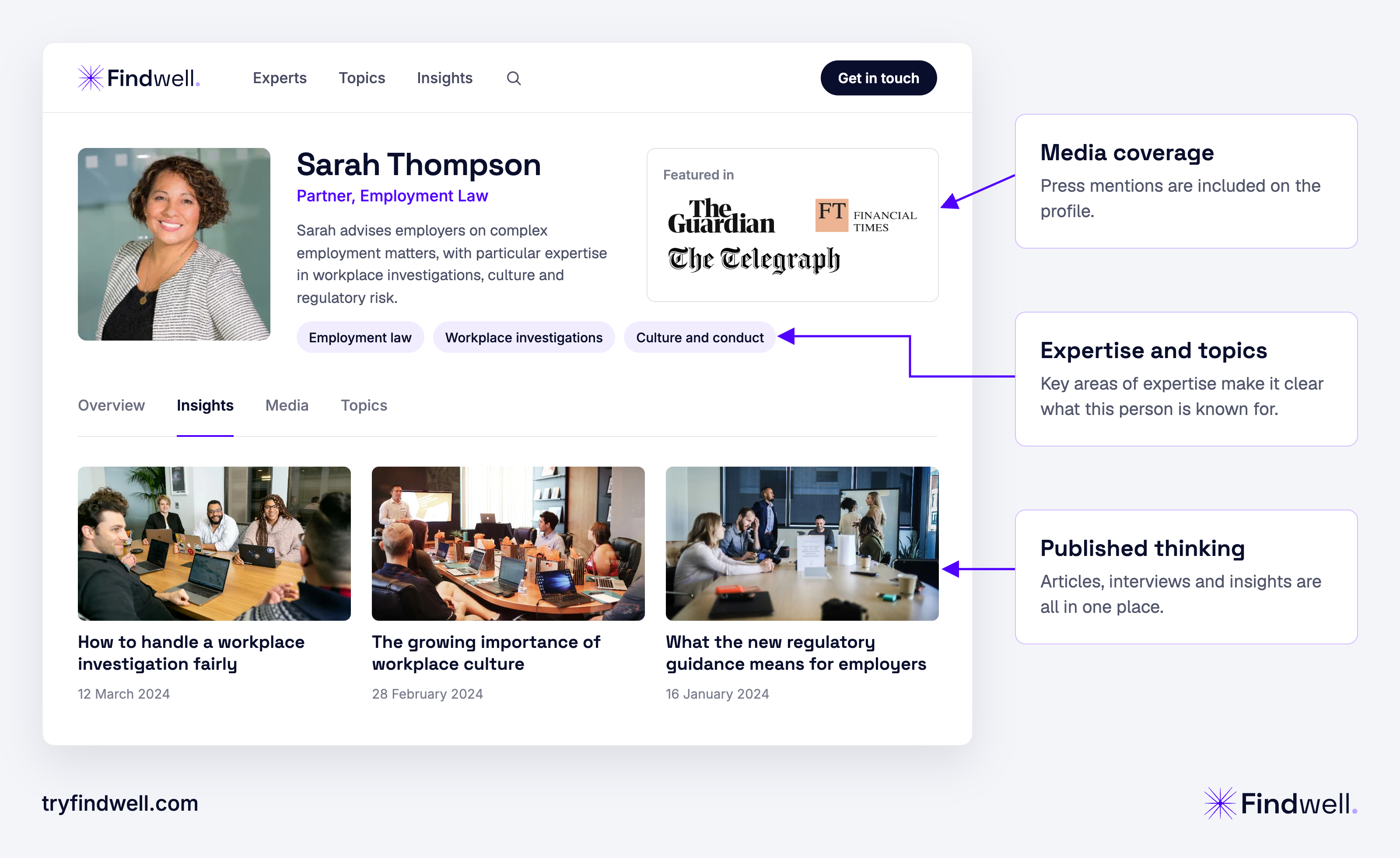
Task: Switch to the Topics profile tab
Action: [x=364, y=405]
